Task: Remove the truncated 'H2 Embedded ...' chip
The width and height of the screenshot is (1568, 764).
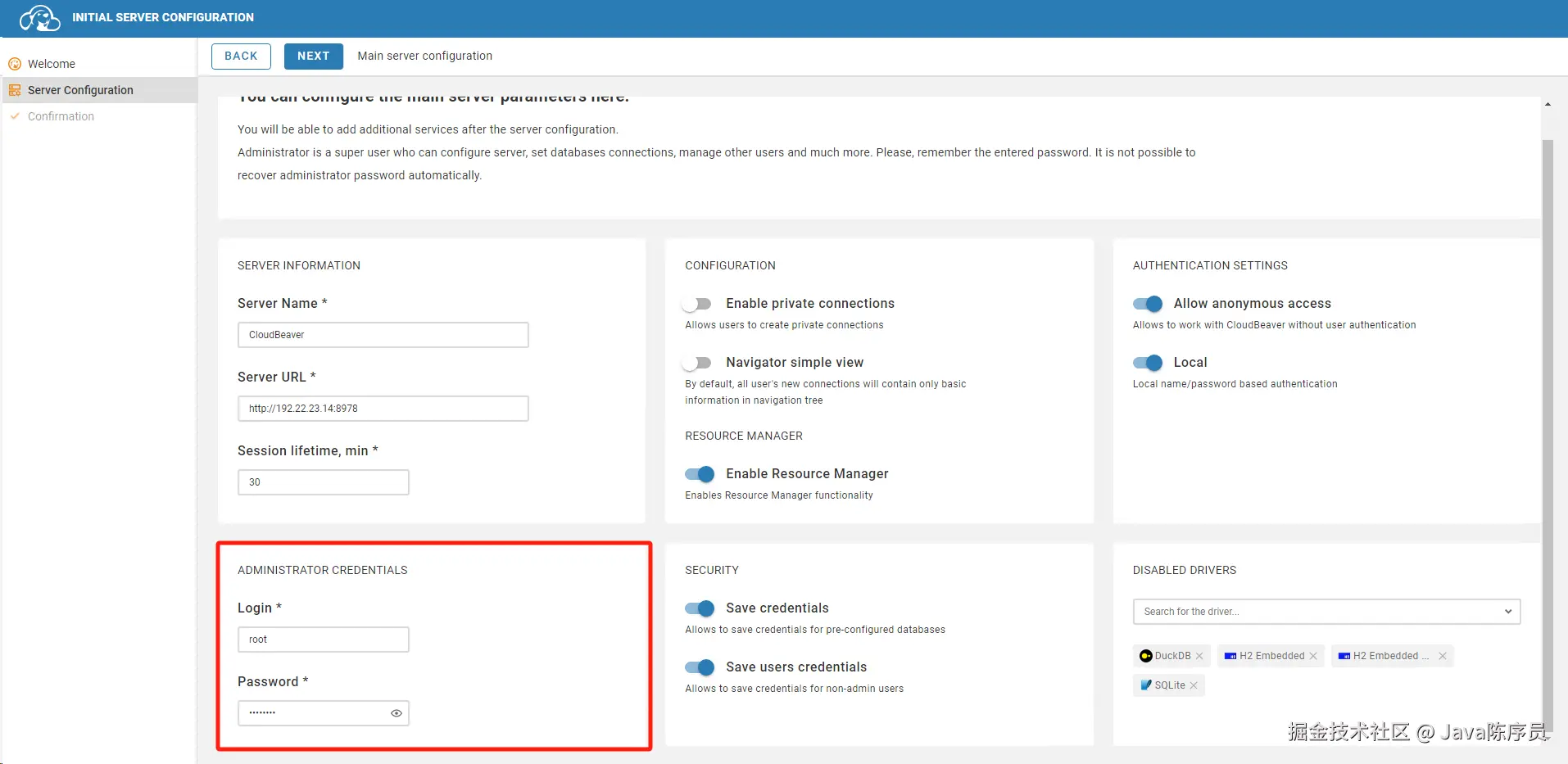Action: coord(1443,656)
